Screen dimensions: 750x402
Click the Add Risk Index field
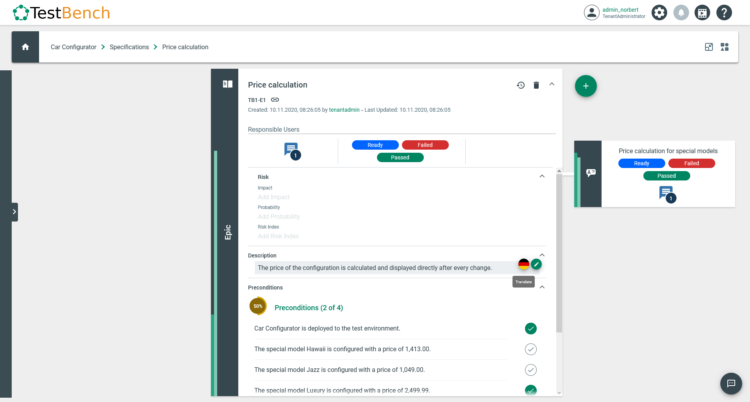click(278, 236)
